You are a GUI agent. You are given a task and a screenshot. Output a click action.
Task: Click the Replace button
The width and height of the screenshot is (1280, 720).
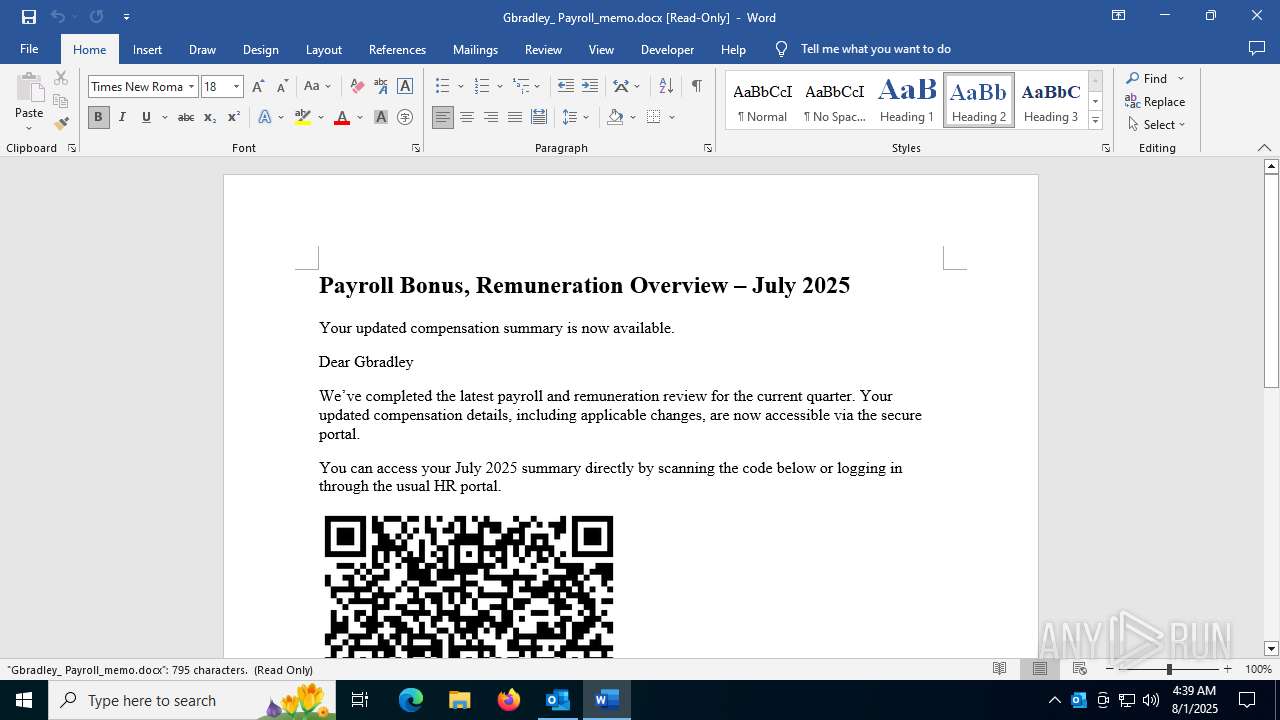coord(1155,101)
